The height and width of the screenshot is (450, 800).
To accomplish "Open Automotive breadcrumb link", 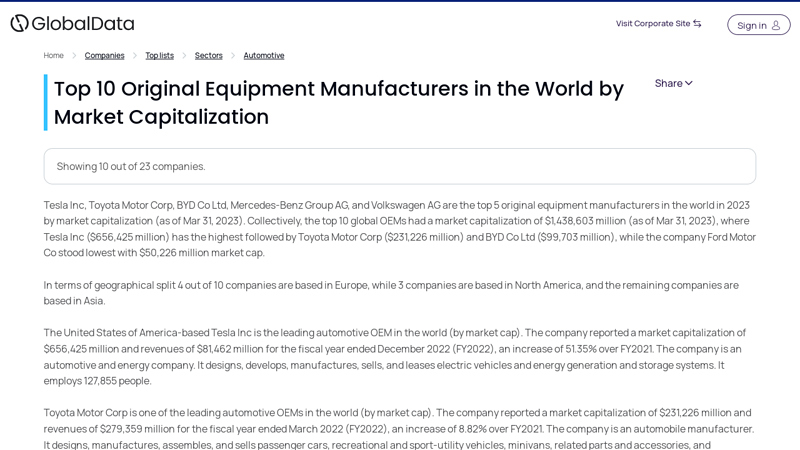I will [x=264, y=55].
